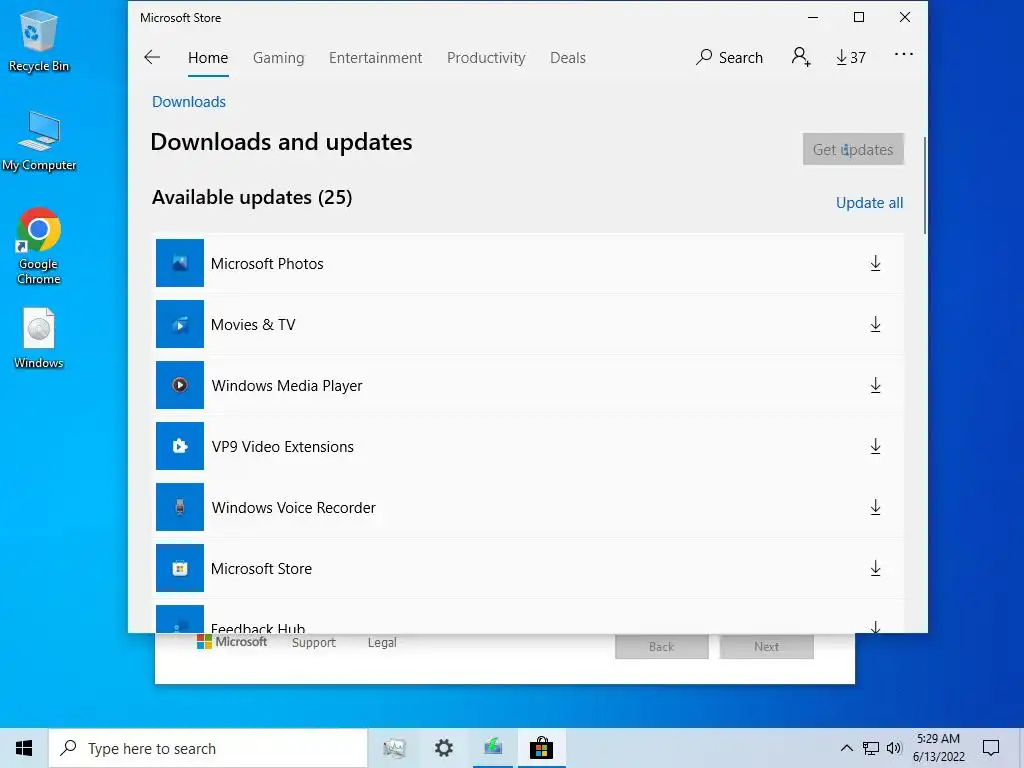Viewport: 1024px width, 768px height.
Task: Download the VP9 Video Extensions update
Action: click(875, 447)
